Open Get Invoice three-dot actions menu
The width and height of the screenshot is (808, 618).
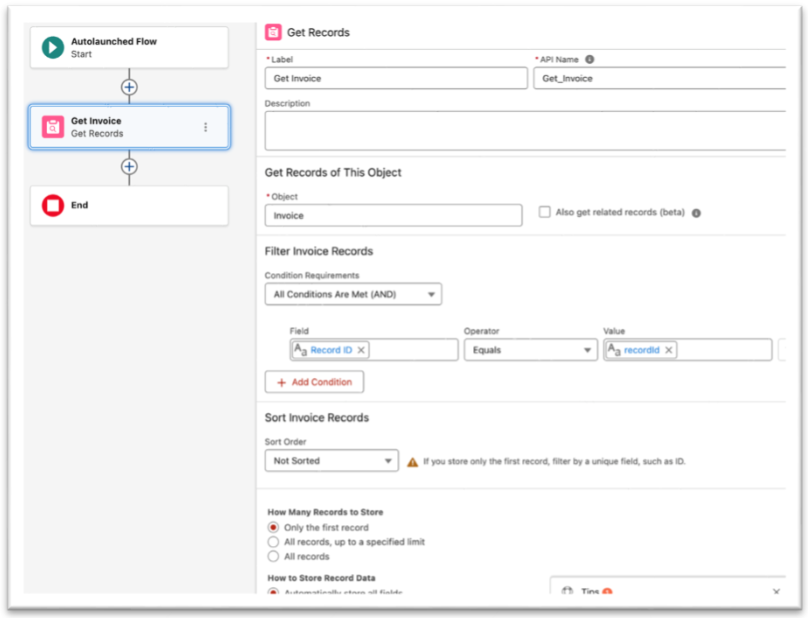[206, 127]
